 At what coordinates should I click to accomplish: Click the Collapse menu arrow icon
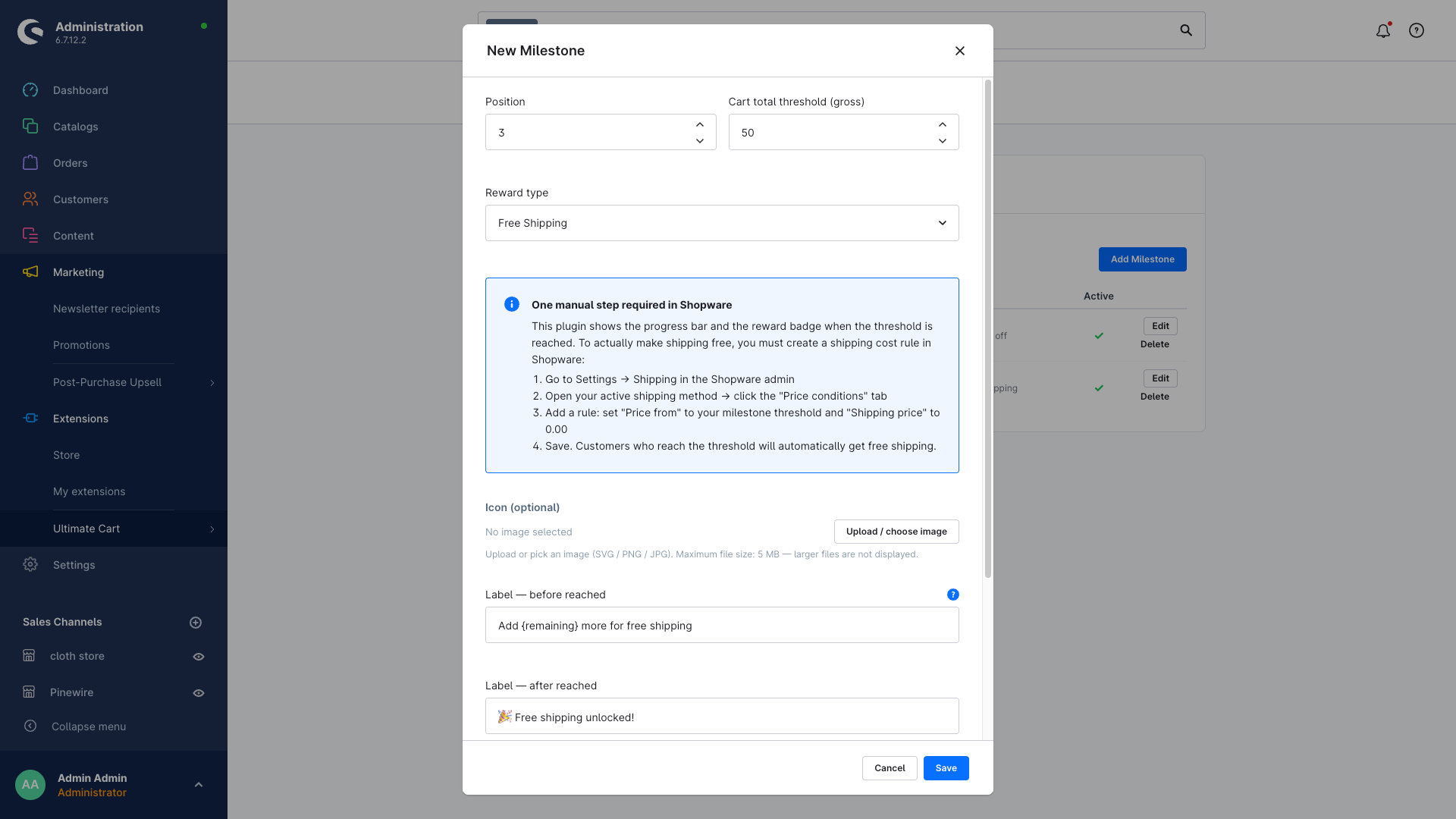click(30, 726)
